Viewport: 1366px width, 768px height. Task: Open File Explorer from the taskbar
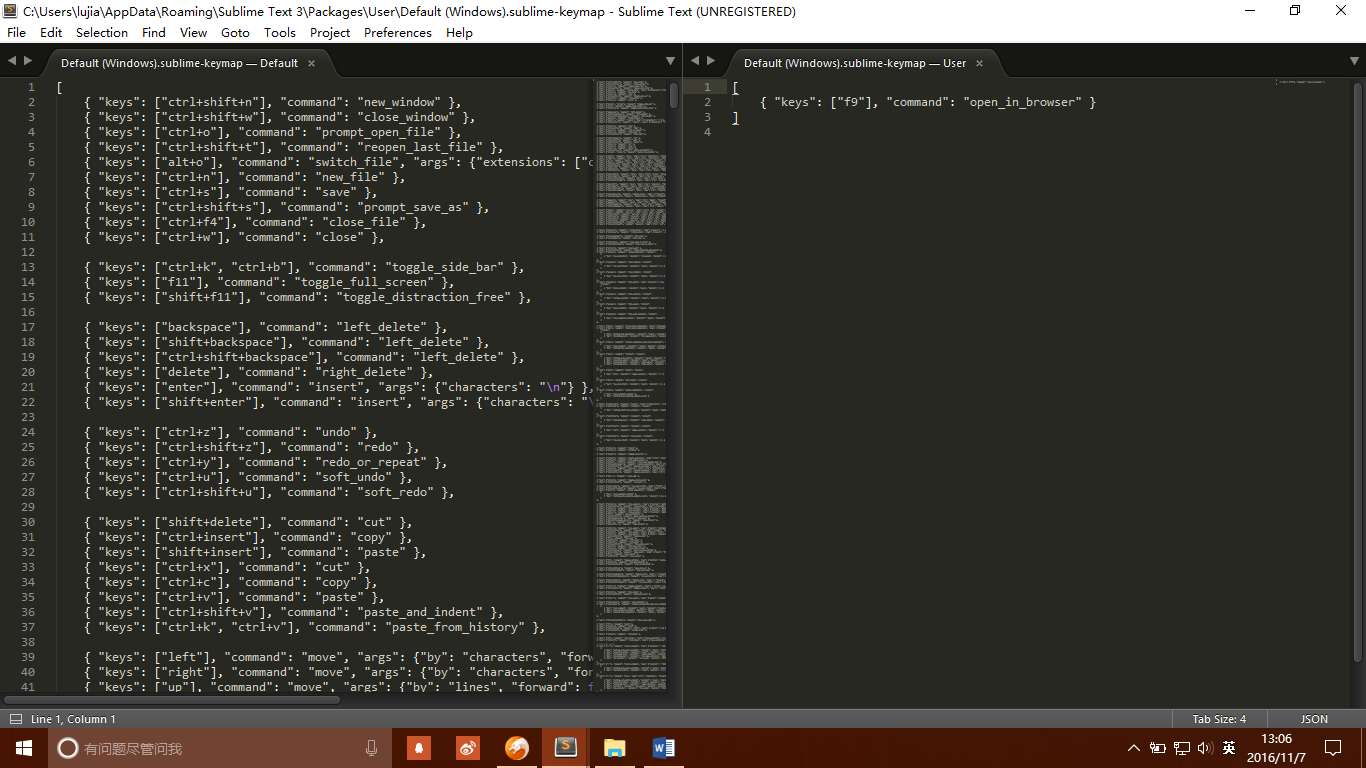pyautogui.click(x=614, y=748)
